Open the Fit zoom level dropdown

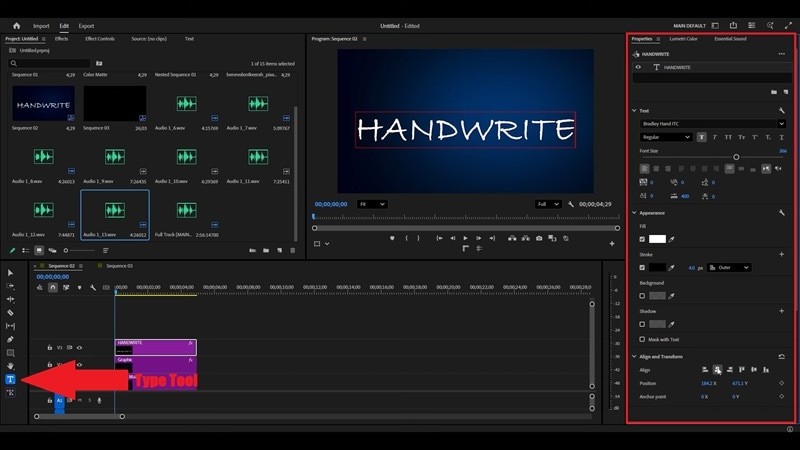coord(371,204)
